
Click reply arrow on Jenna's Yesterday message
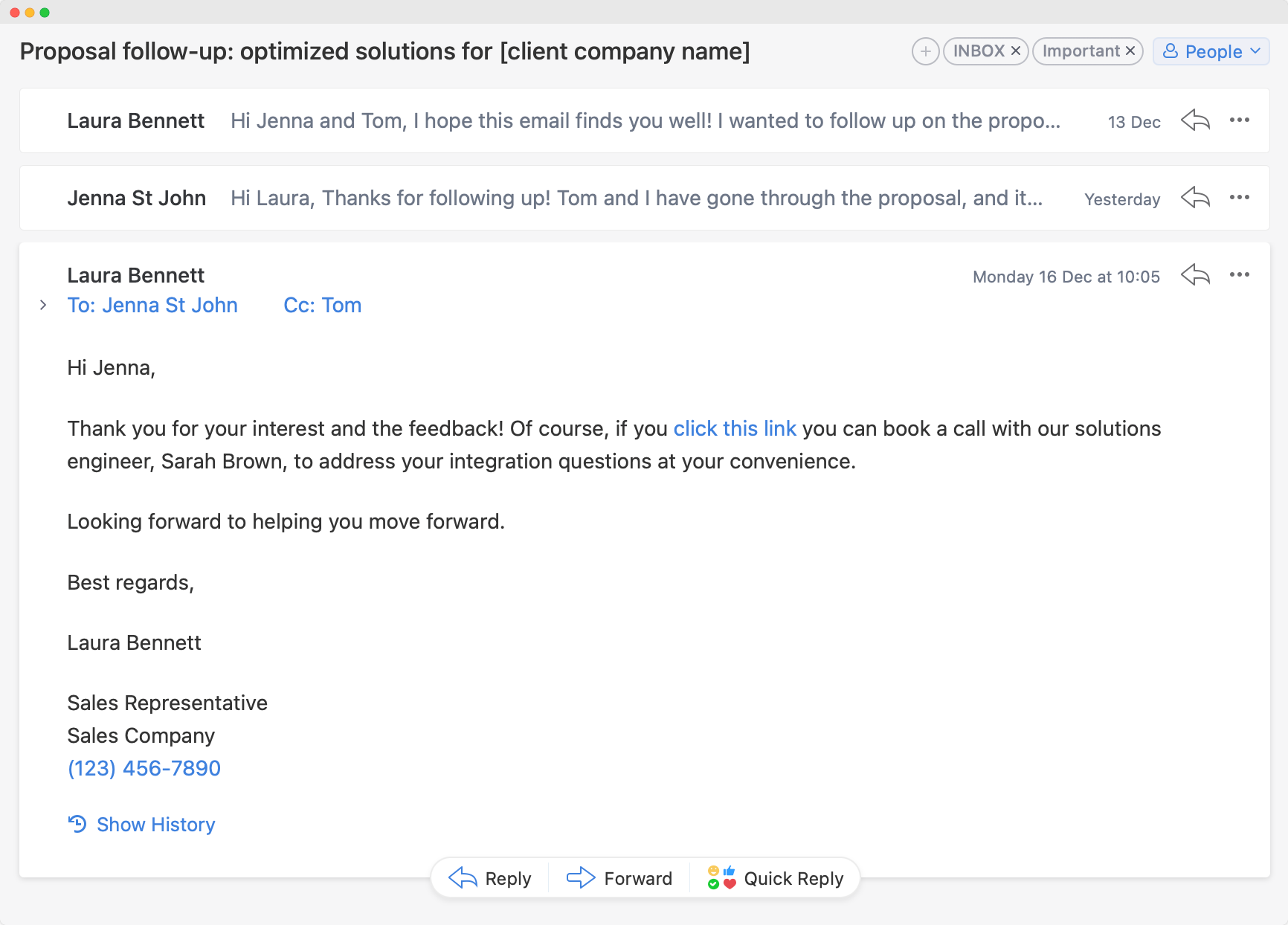(1195, 198)
